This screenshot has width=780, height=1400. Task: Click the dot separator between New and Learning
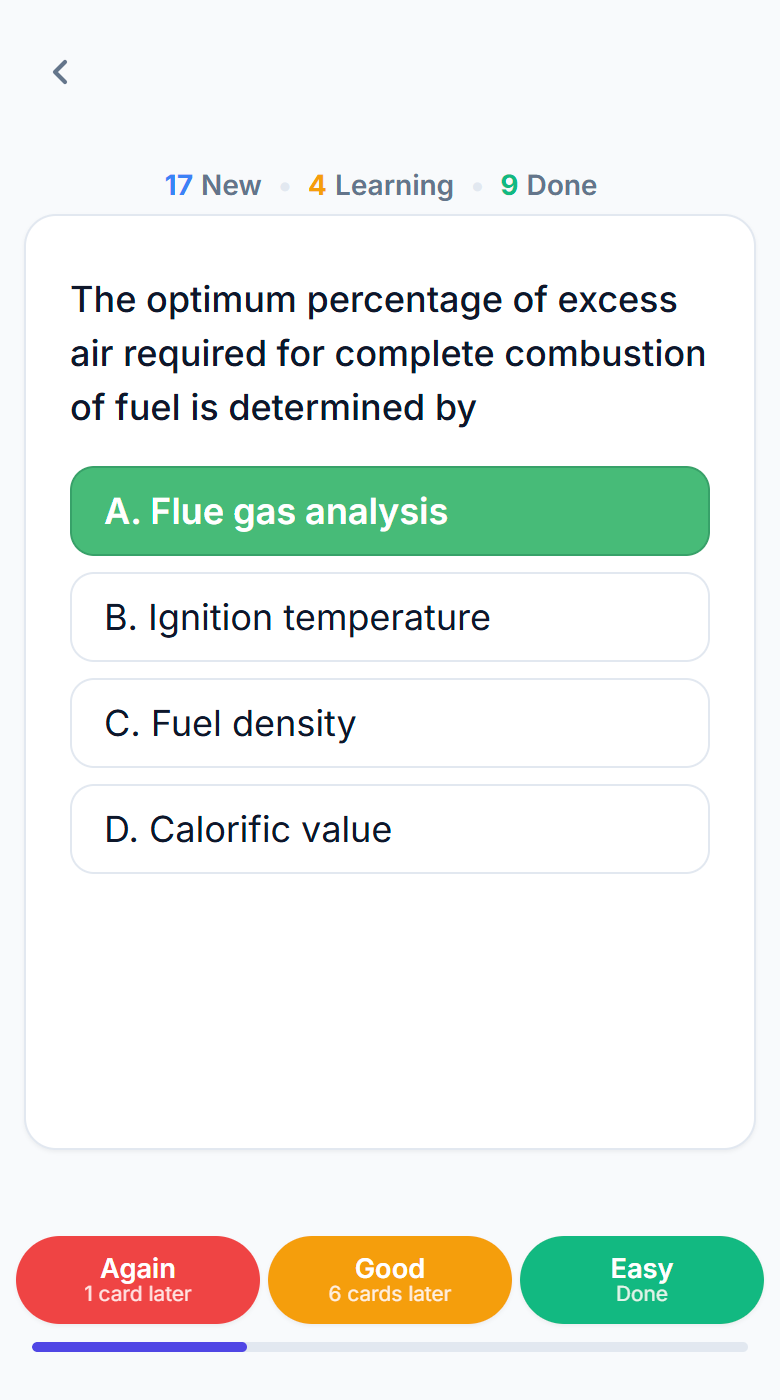tap(285, 187)
